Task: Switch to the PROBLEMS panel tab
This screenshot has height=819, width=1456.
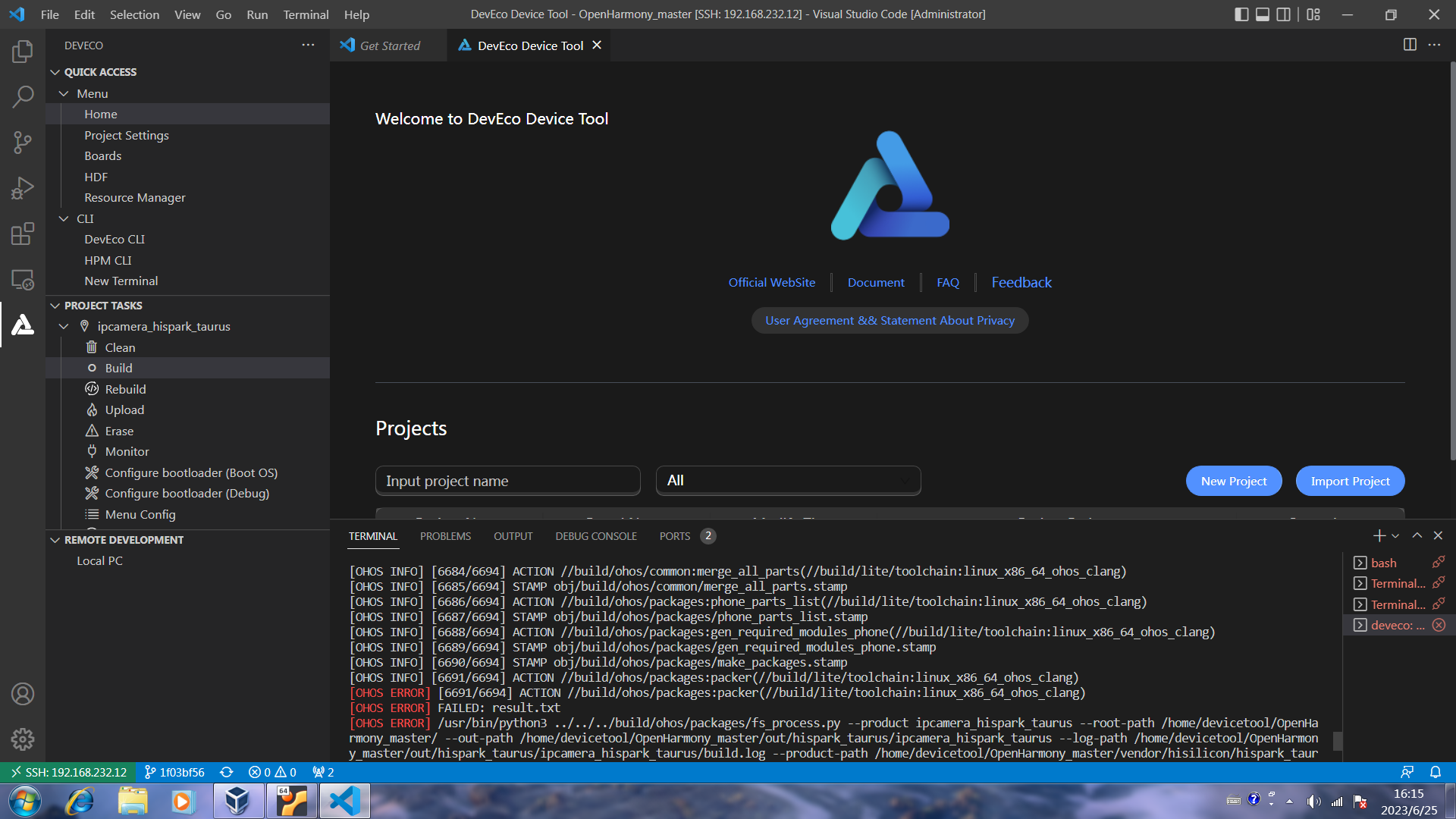Action: point(445,536)
